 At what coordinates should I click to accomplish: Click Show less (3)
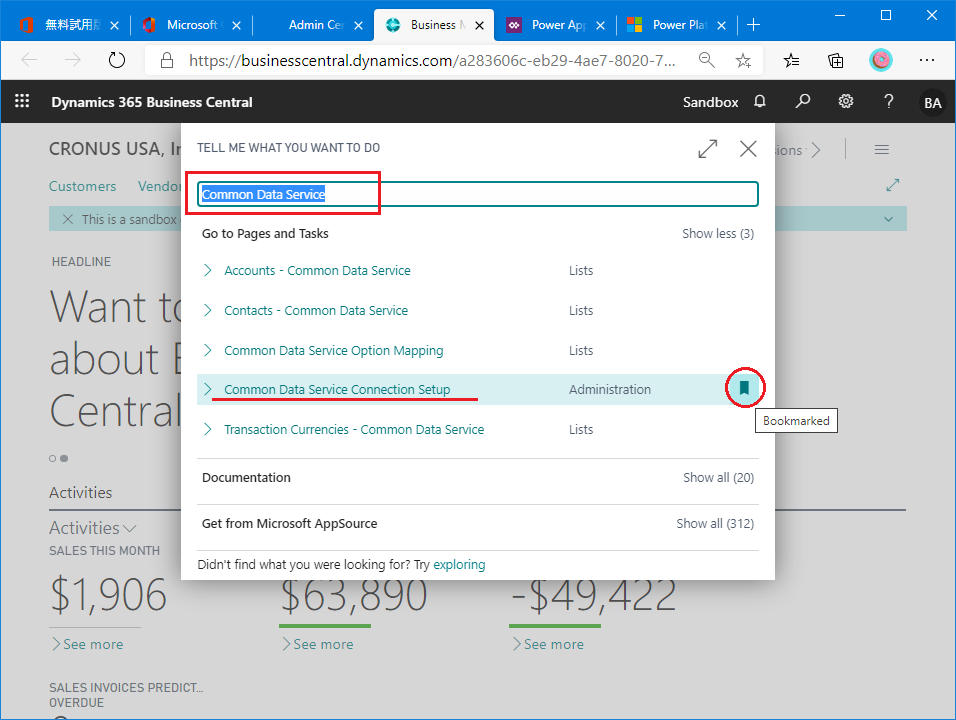tap(718, 233)
